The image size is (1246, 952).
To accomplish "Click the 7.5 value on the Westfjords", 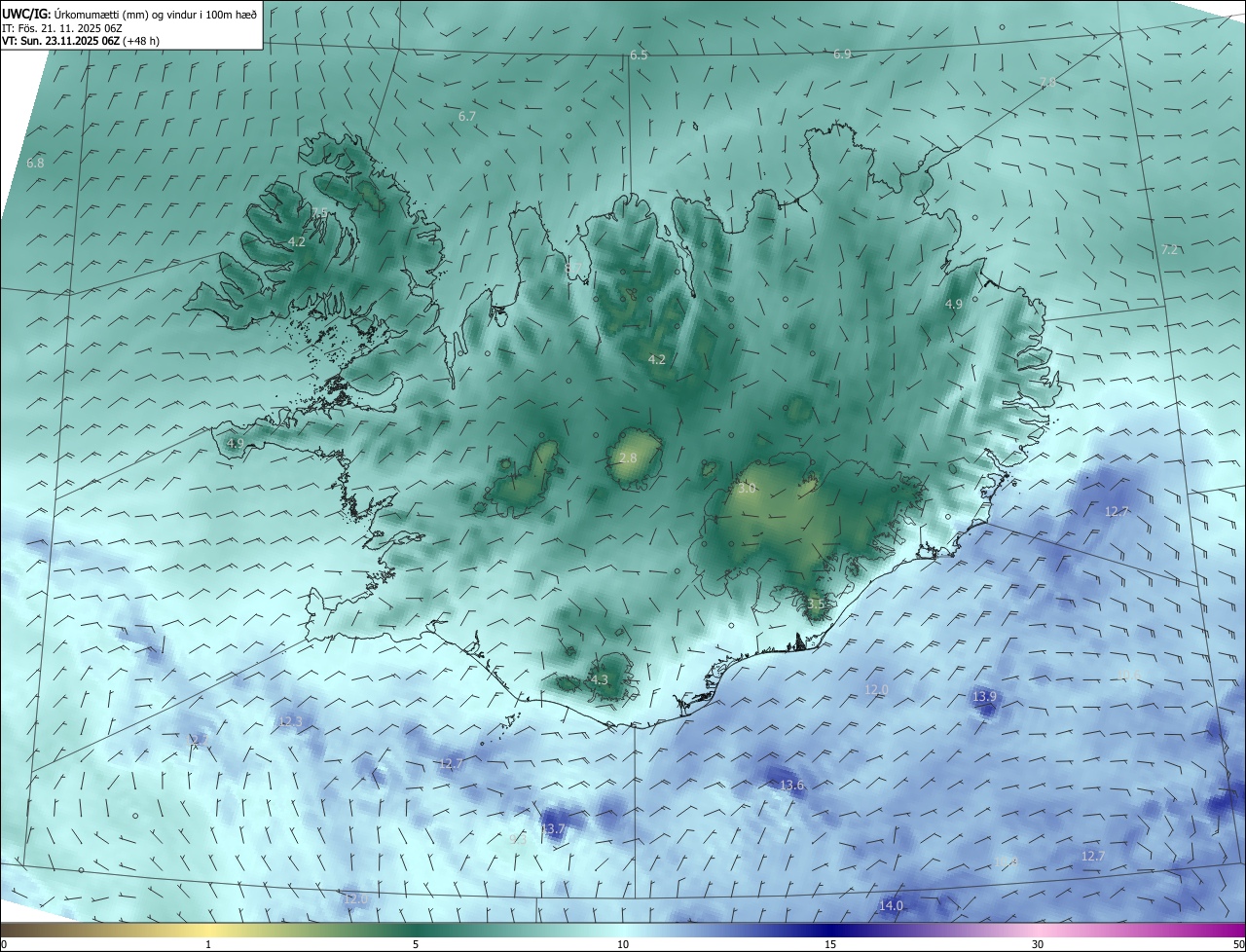I will click(x=320, y=213).
